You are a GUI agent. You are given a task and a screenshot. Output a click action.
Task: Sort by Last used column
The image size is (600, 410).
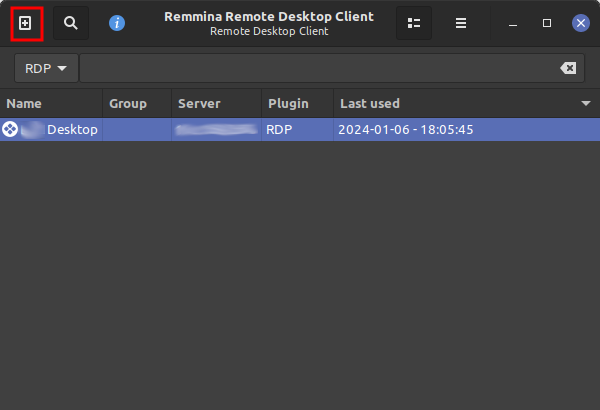coord(467,103)
